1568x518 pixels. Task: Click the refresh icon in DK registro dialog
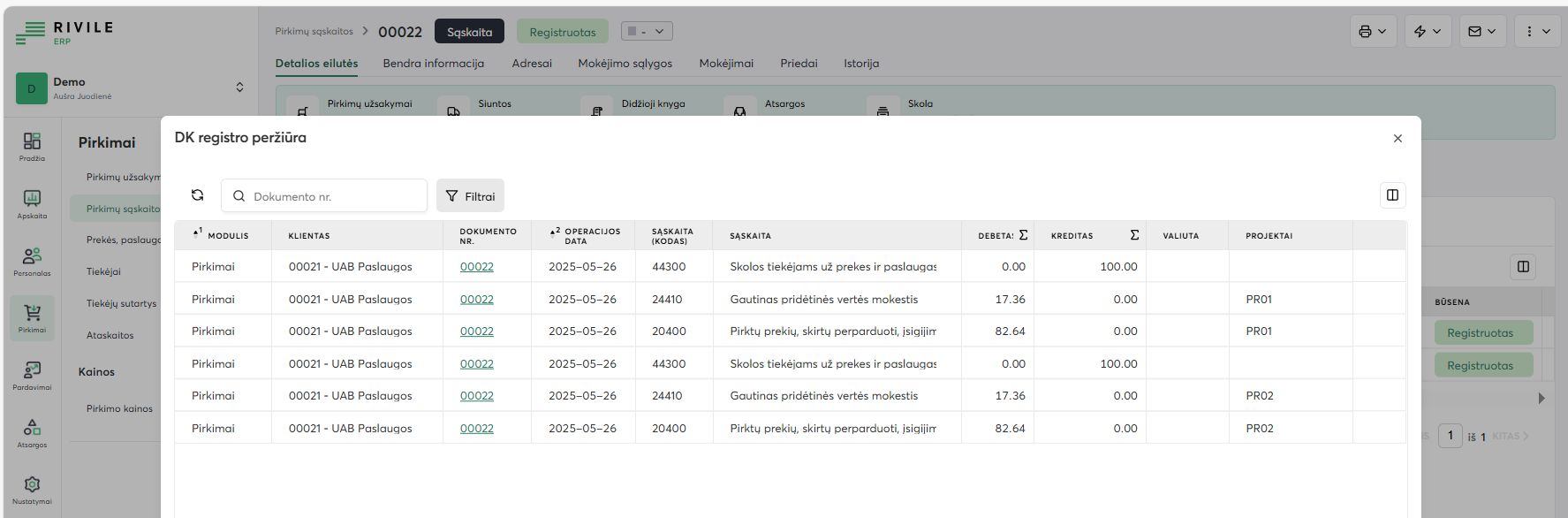coord(197,195)
